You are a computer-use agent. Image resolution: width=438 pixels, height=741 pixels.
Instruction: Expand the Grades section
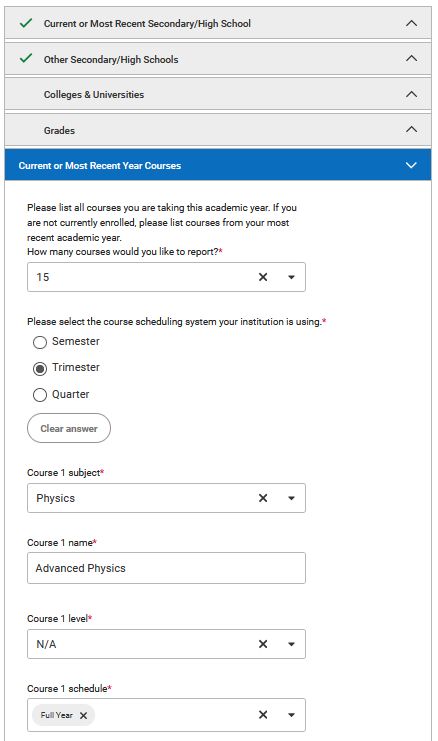pyautogui.click(x=218, y=130)
